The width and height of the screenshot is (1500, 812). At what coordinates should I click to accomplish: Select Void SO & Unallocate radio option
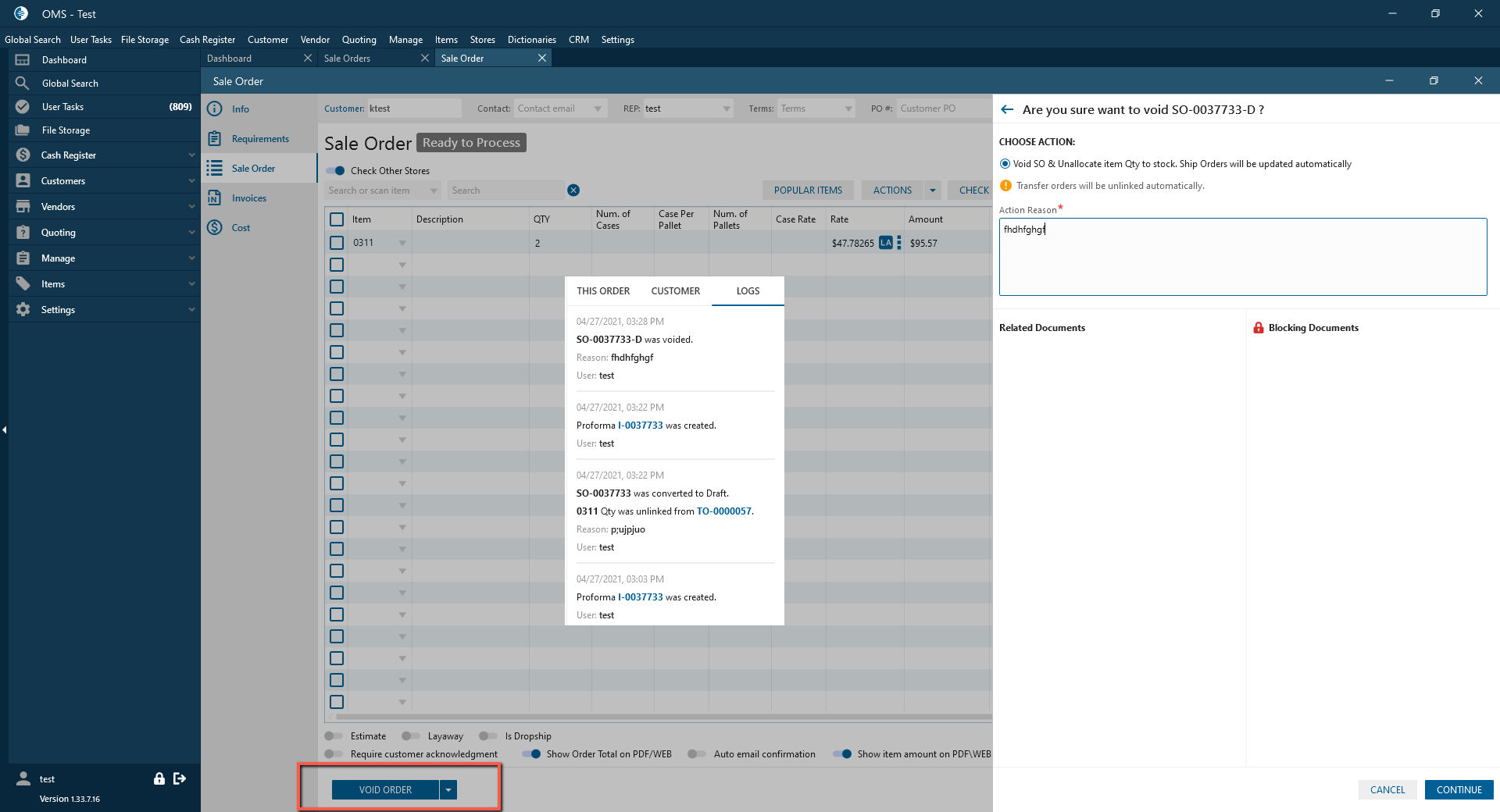[x=1005, y=164]
